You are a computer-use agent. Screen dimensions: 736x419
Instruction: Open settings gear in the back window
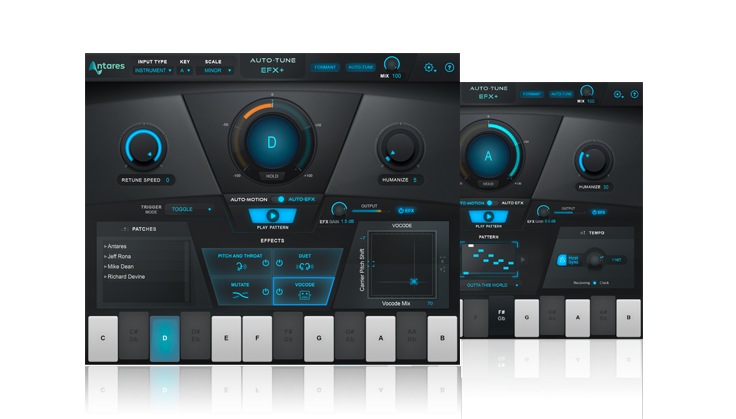[x=618, y=94]
